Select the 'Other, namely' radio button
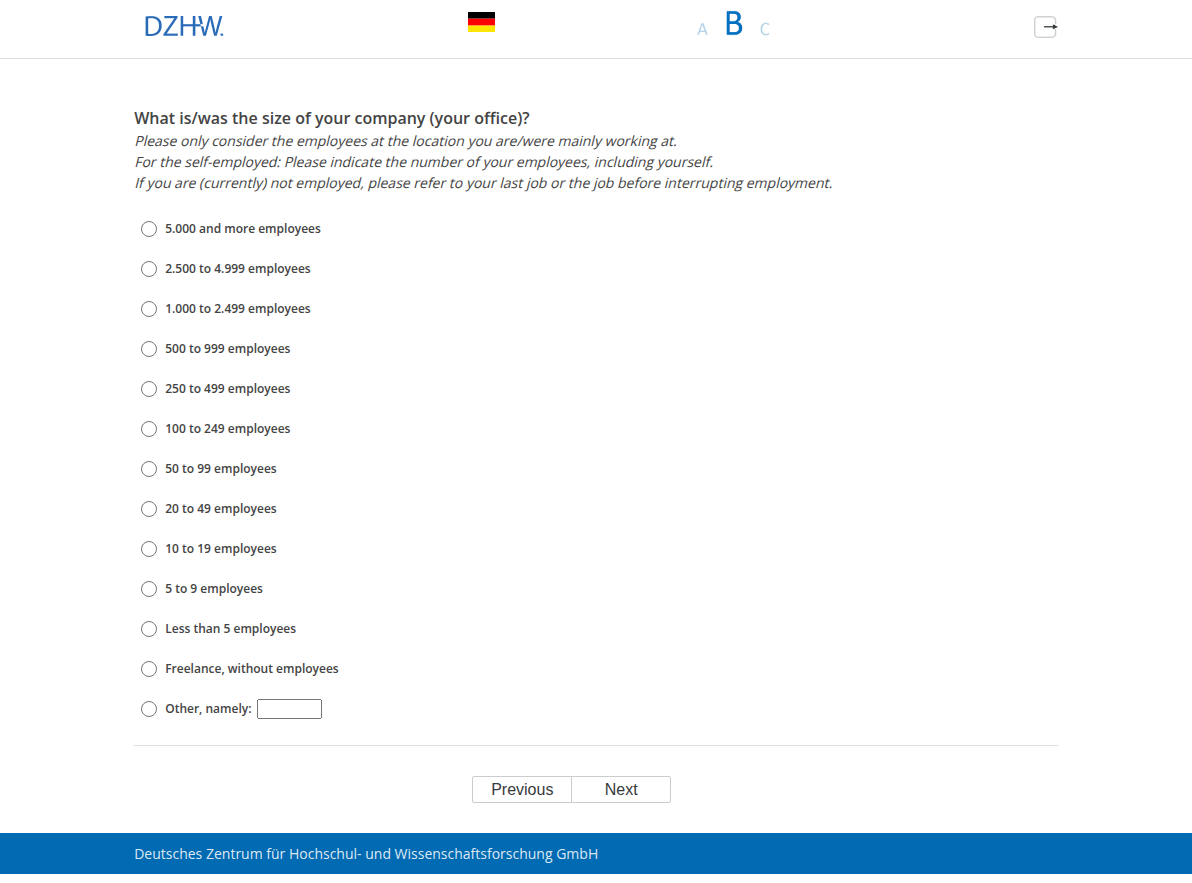 (149, 709)
